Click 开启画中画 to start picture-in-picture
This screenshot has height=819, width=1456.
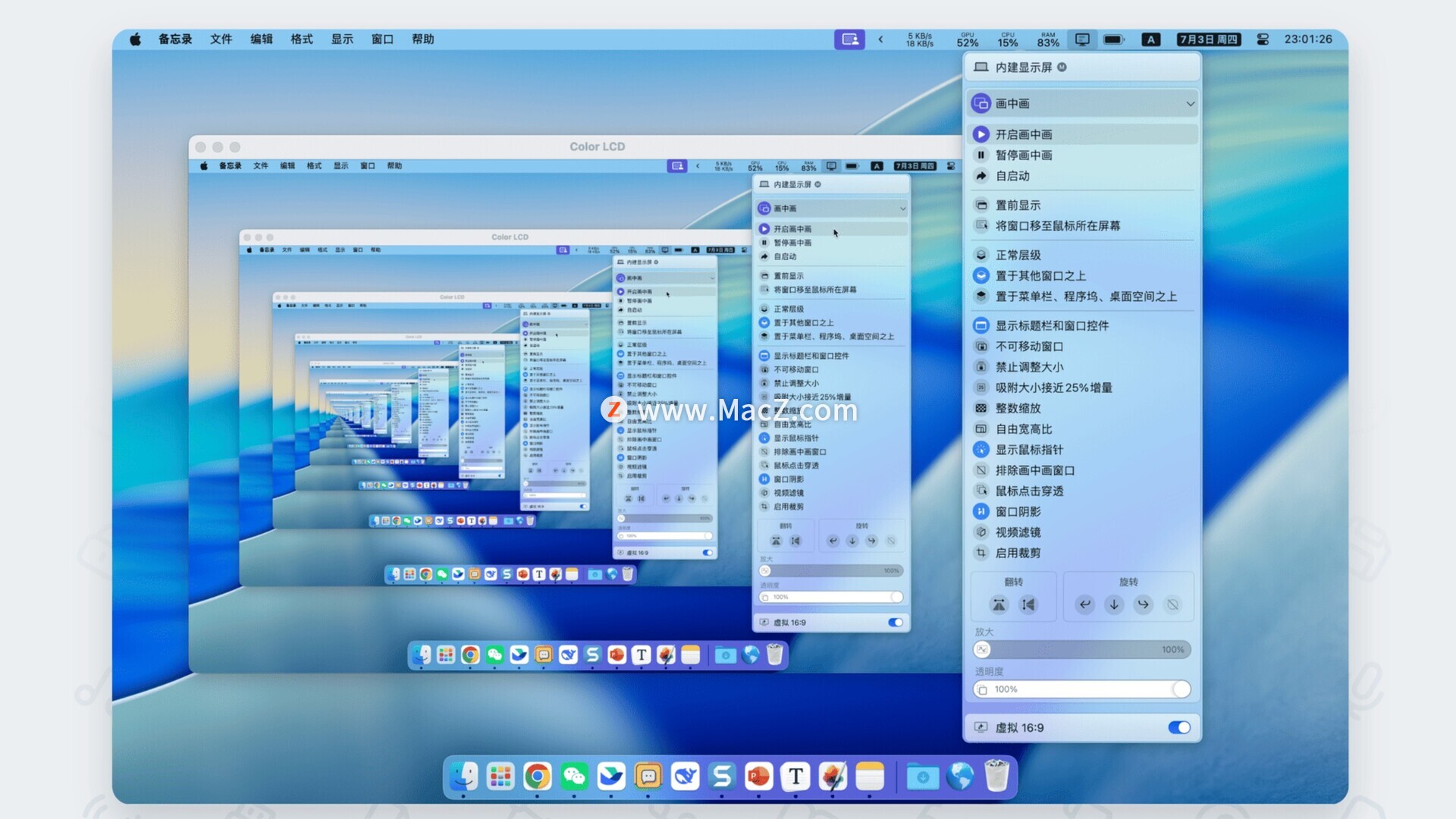click(x=1023, y=134)
